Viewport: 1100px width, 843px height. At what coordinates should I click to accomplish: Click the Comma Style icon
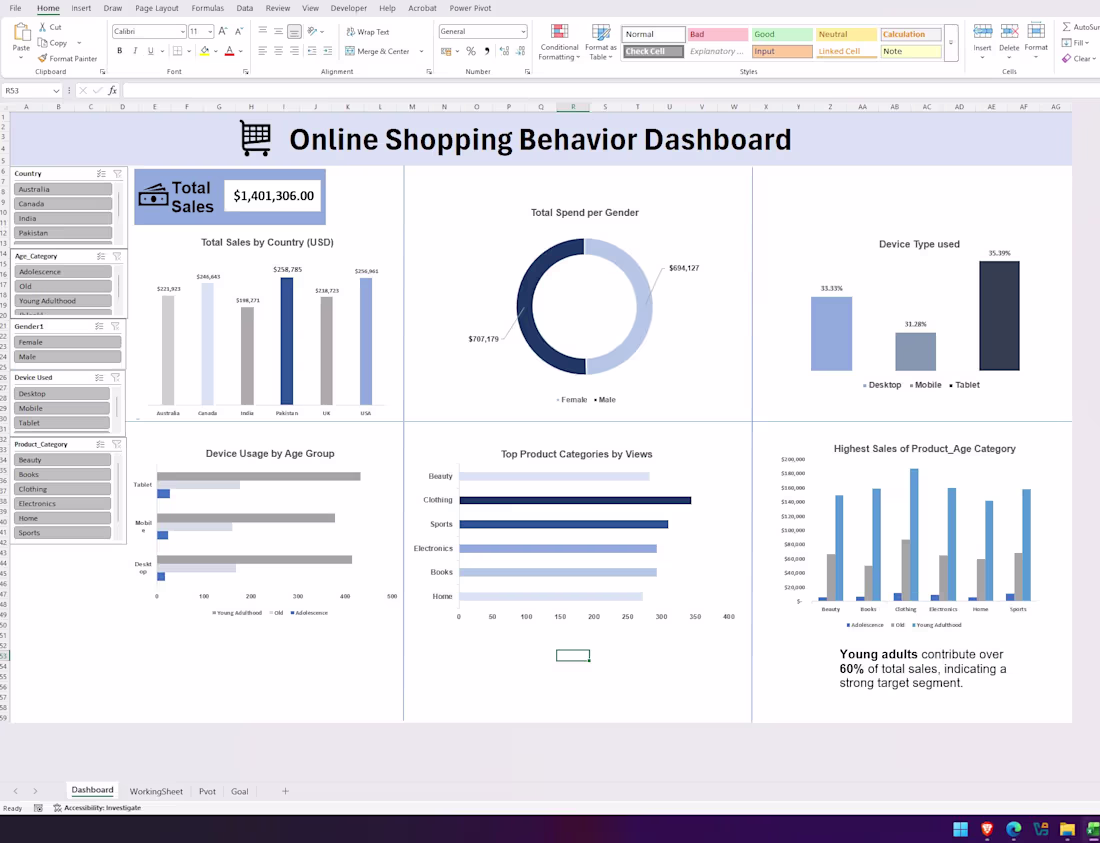(x=487, y=50)
